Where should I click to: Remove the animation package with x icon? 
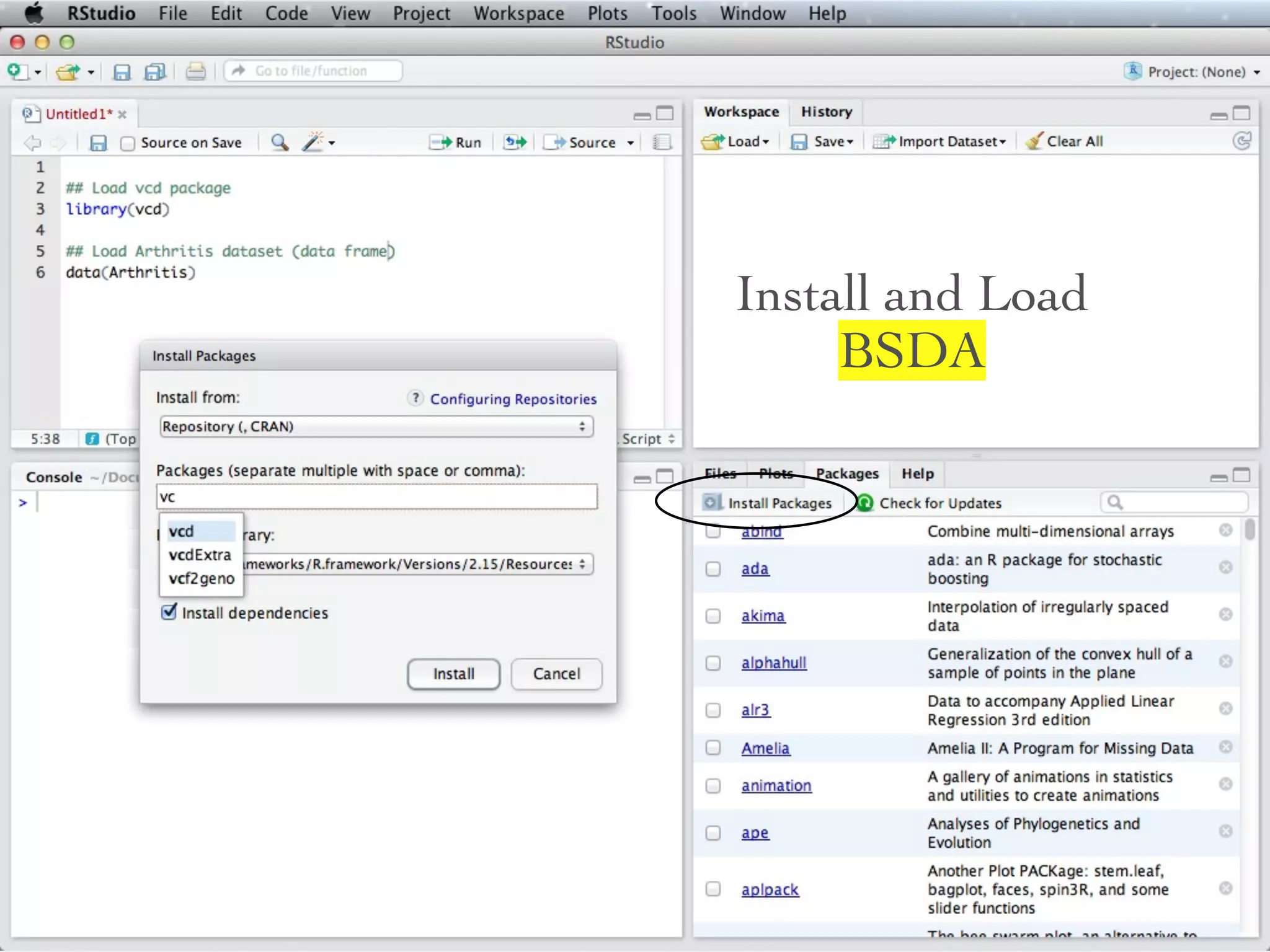click(x=1225, y=784)
